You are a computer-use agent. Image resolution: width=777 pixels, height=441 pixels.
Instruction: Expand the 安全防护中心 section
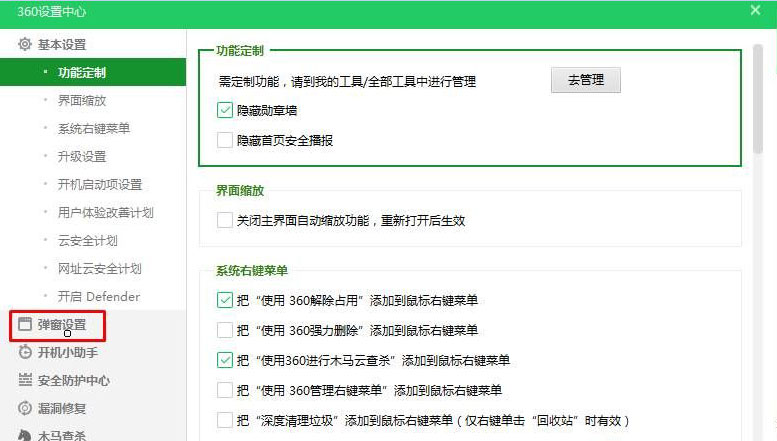(x=74, y=381)
